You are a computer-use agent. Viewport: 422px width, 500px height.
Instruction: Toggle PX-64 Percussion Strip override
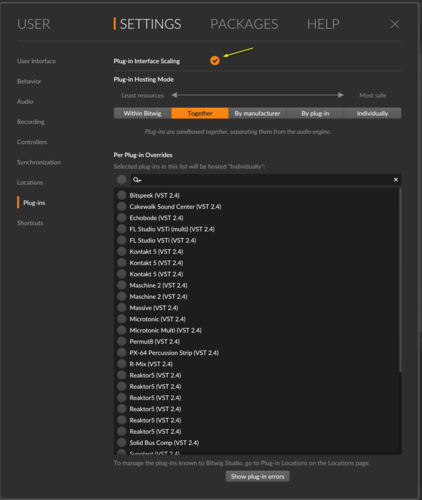click(x=122, y=353)
